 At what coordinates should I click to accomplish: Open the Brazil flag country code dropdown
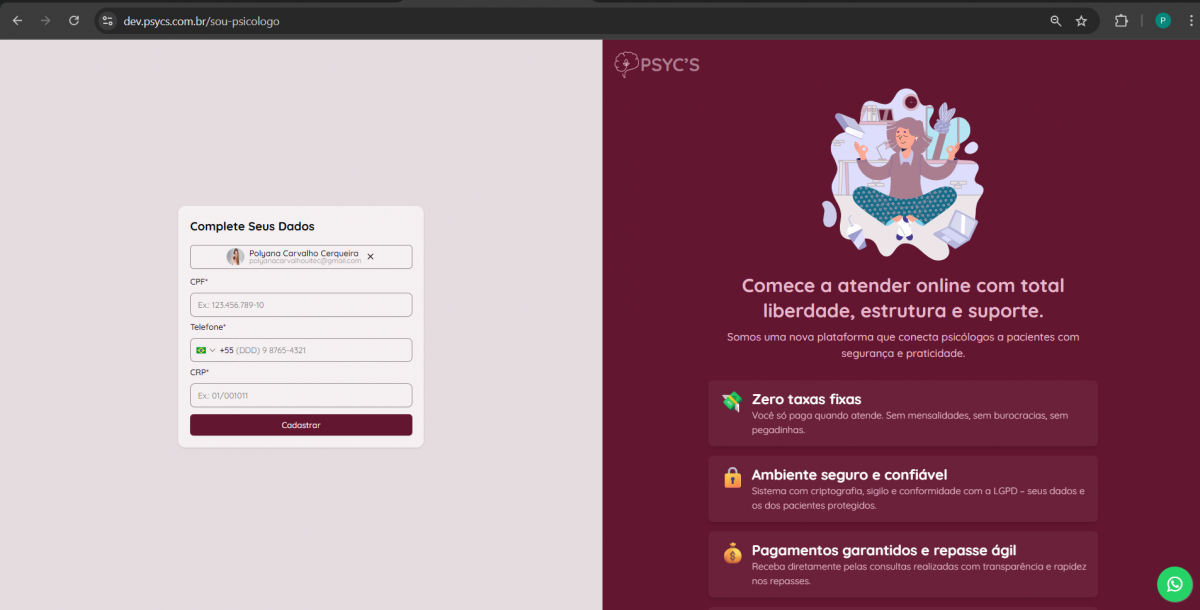pos(205,350)
